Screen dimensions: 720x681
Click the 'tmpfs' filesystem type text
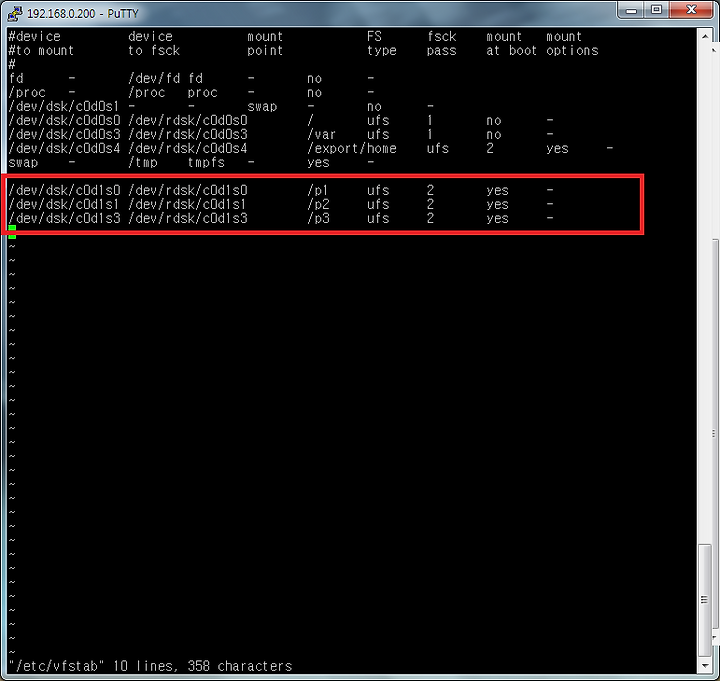tap(206, 163)
